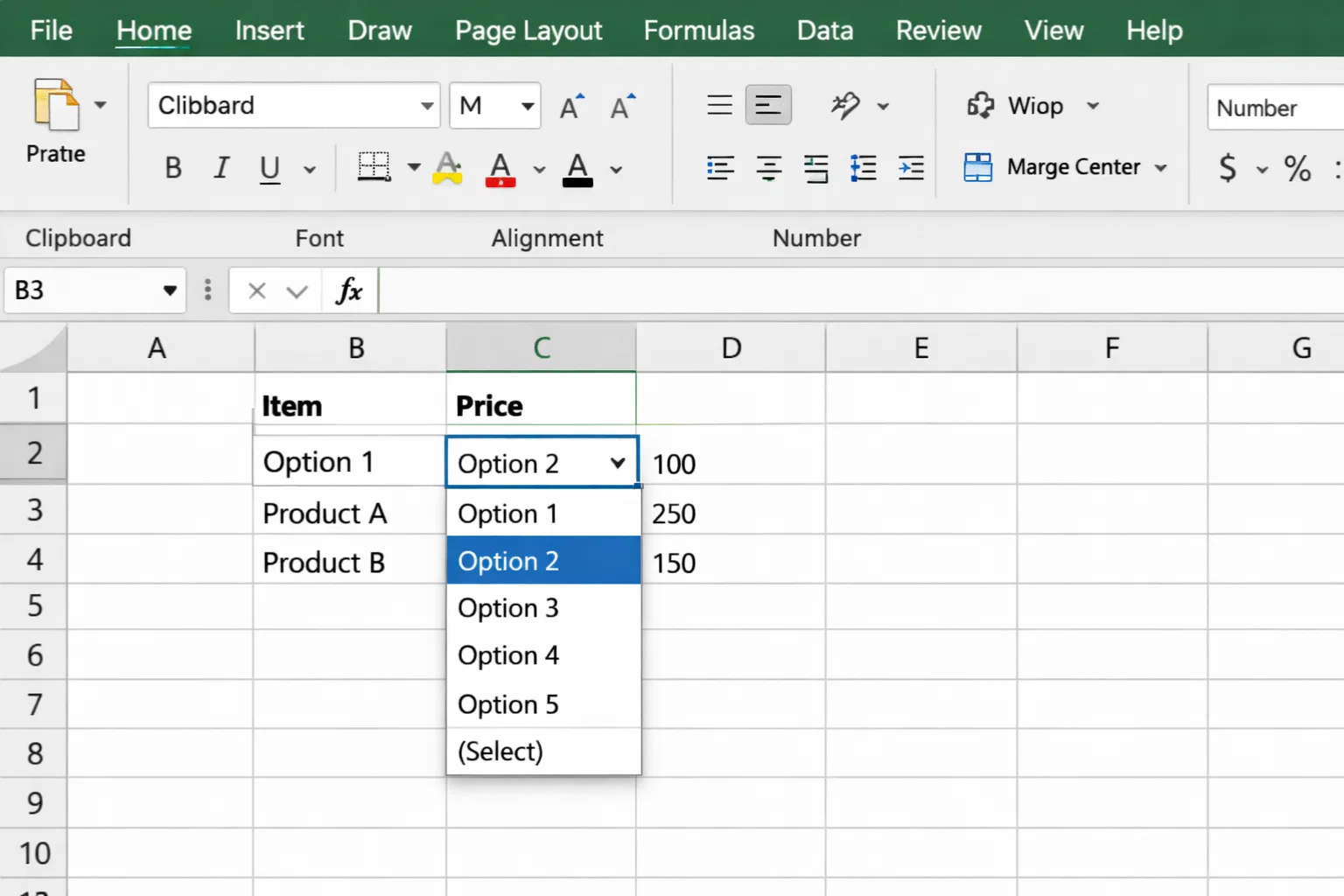Open the font name dropdown

(427, 105)
